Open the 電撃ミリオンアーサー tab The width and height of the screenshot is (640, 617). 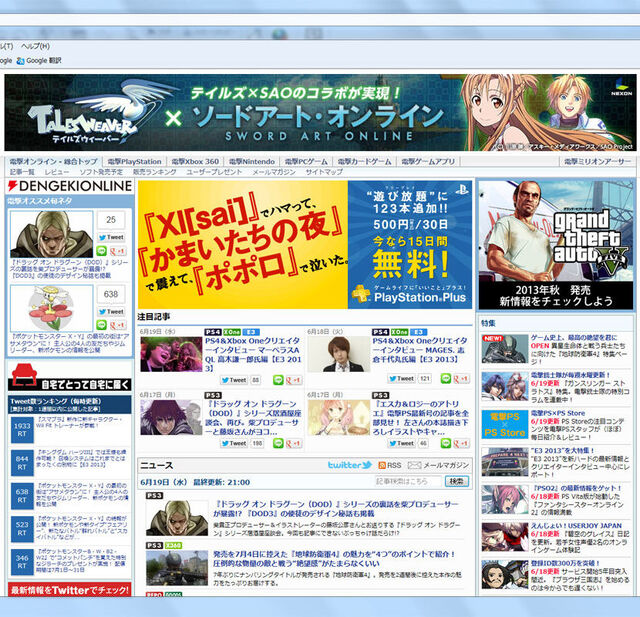point(597,162)
